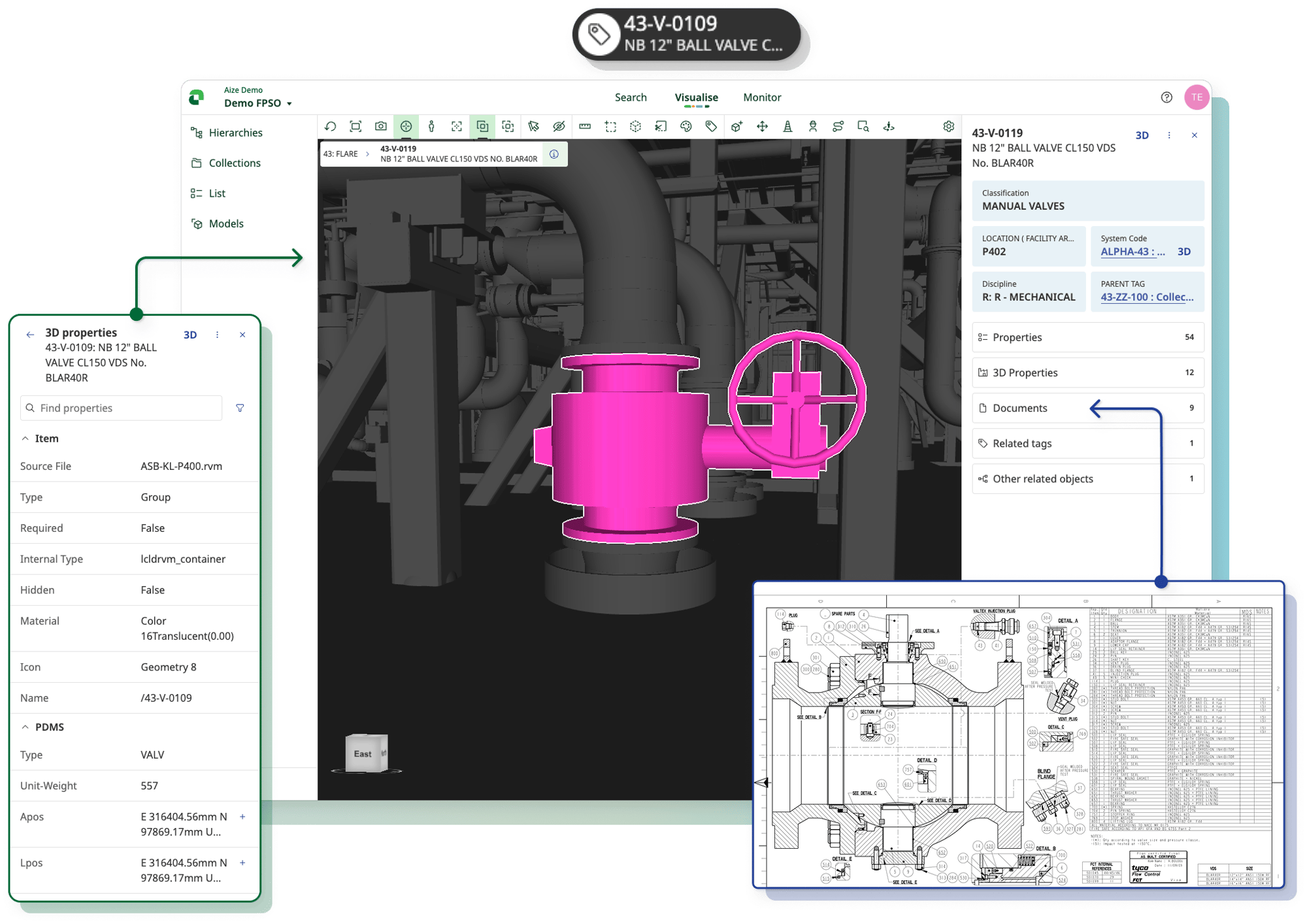Collapse the Item property group
The width and height of the screenshot is (1307, 924).
(x=25, y=438)
